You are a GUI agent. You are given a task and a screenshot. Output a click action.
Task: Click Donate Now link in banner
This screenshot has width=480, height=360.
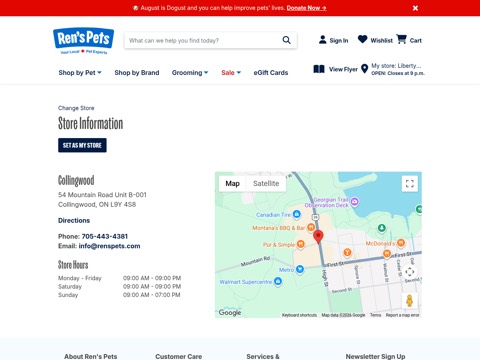pos(306,8)
